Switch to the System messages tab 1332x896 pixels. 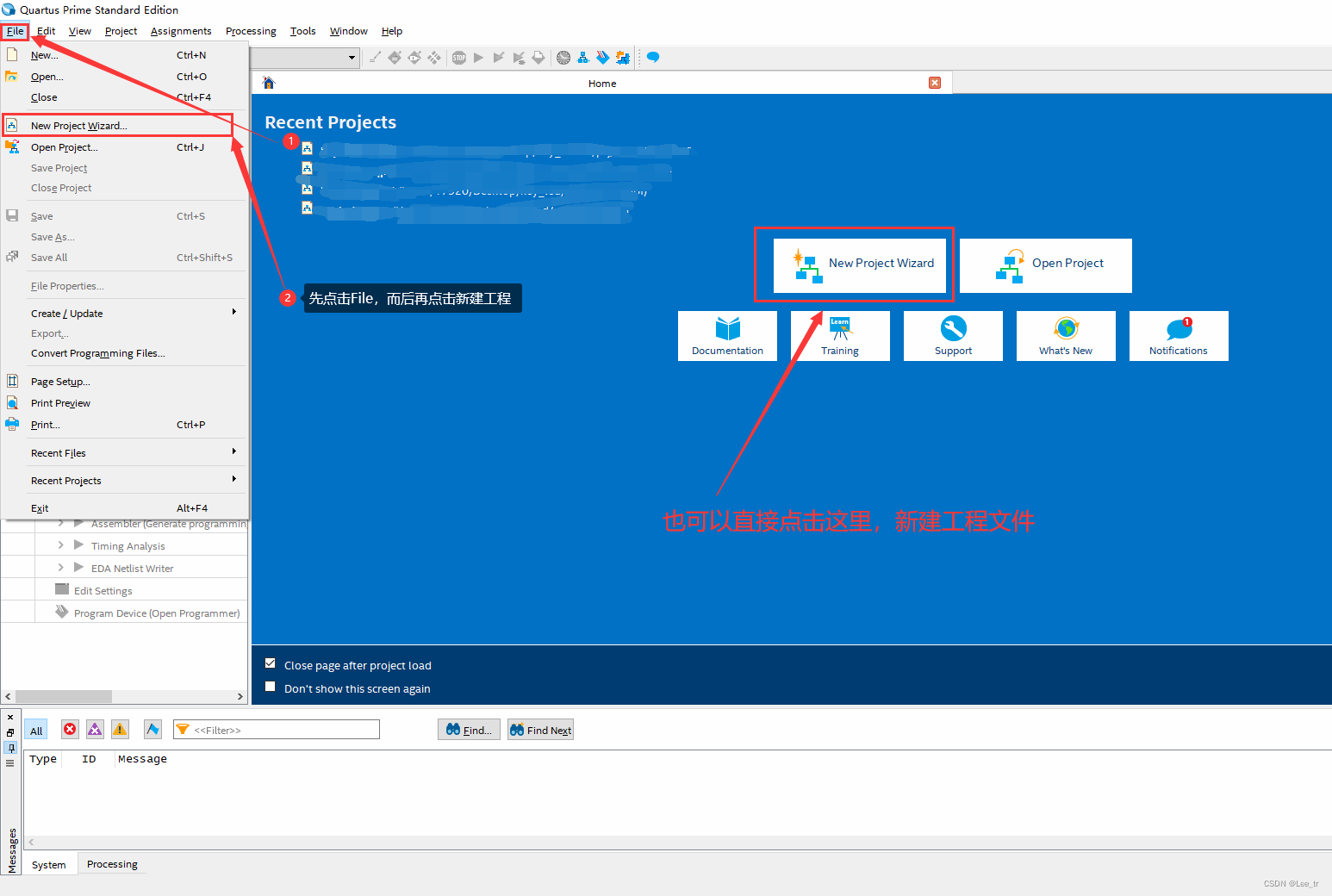click(48, 865)
